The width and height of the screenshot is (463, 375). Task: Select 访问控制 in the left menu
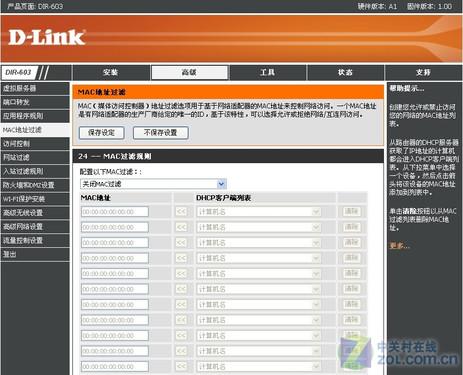35,144
